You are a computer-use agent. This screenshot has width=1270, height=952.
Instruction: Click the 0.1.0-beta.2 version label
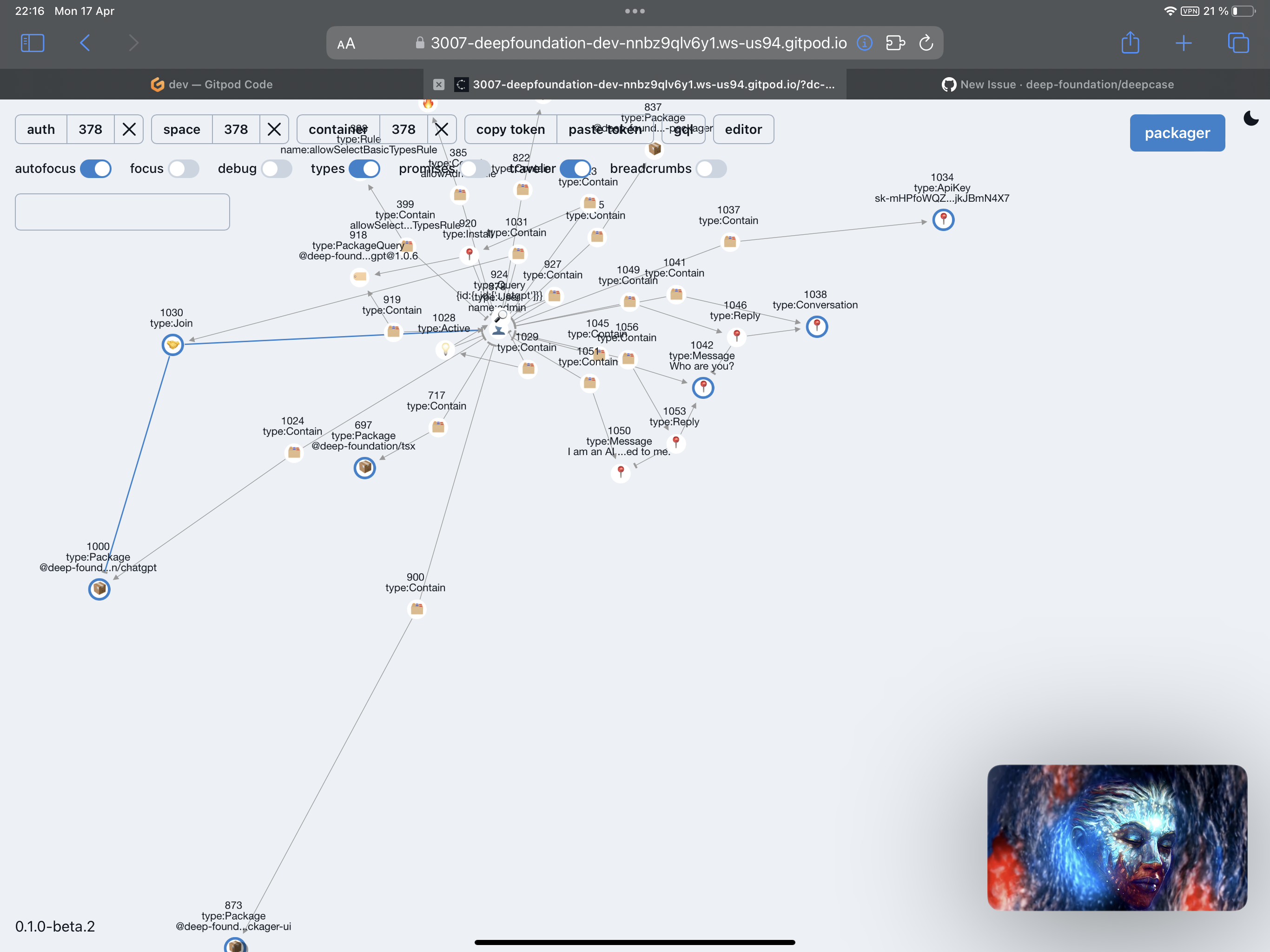[55, 926]
